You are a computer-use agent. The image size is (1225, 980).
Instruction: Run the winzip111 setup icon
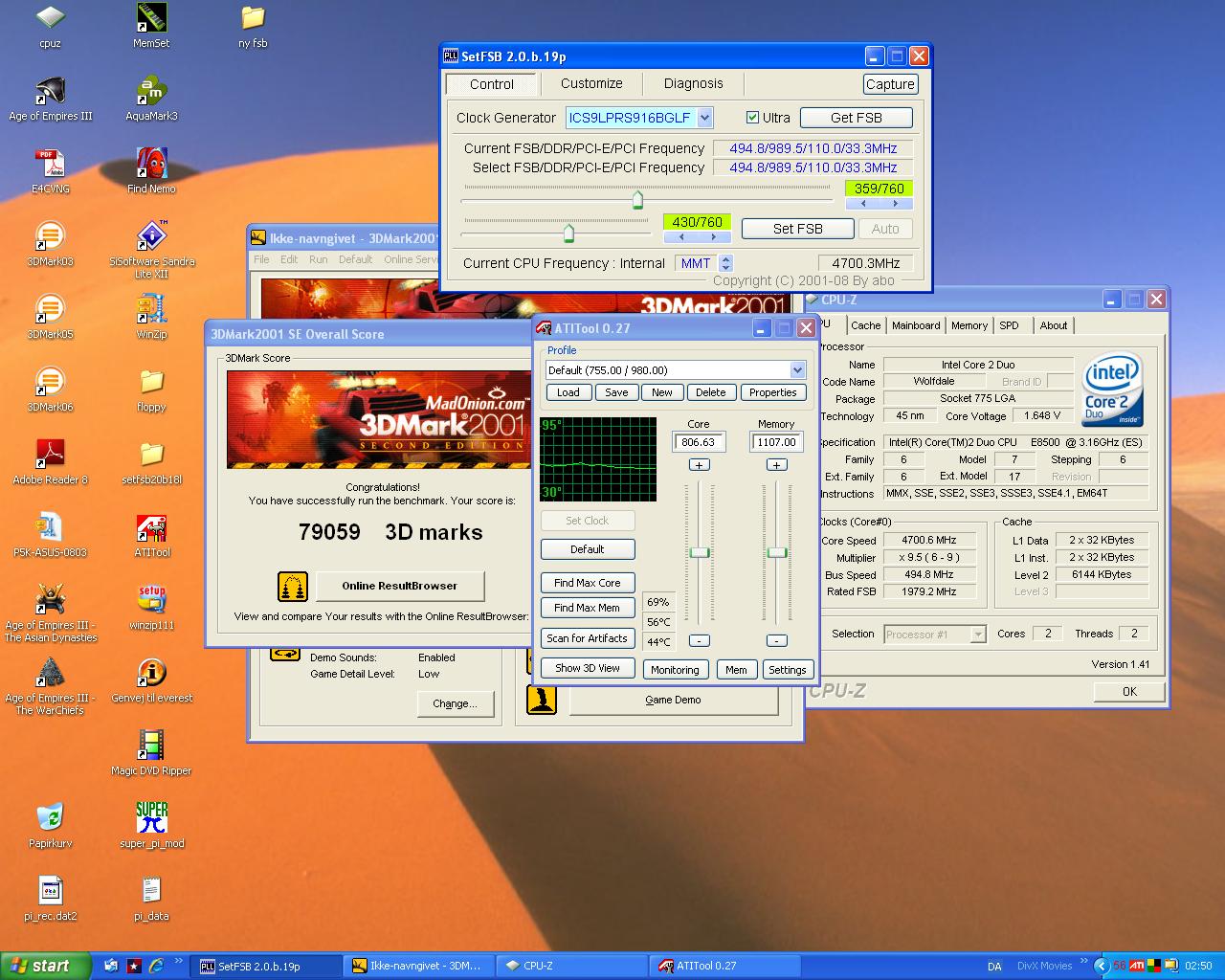[151, 608]
